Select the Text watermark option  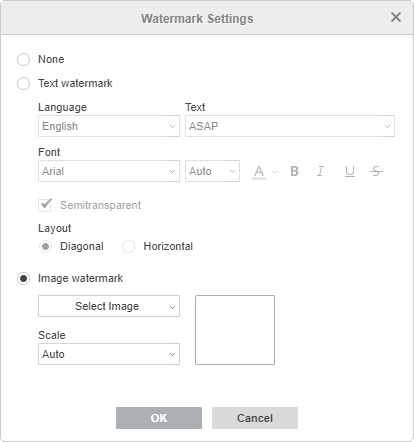pos(23,83)
